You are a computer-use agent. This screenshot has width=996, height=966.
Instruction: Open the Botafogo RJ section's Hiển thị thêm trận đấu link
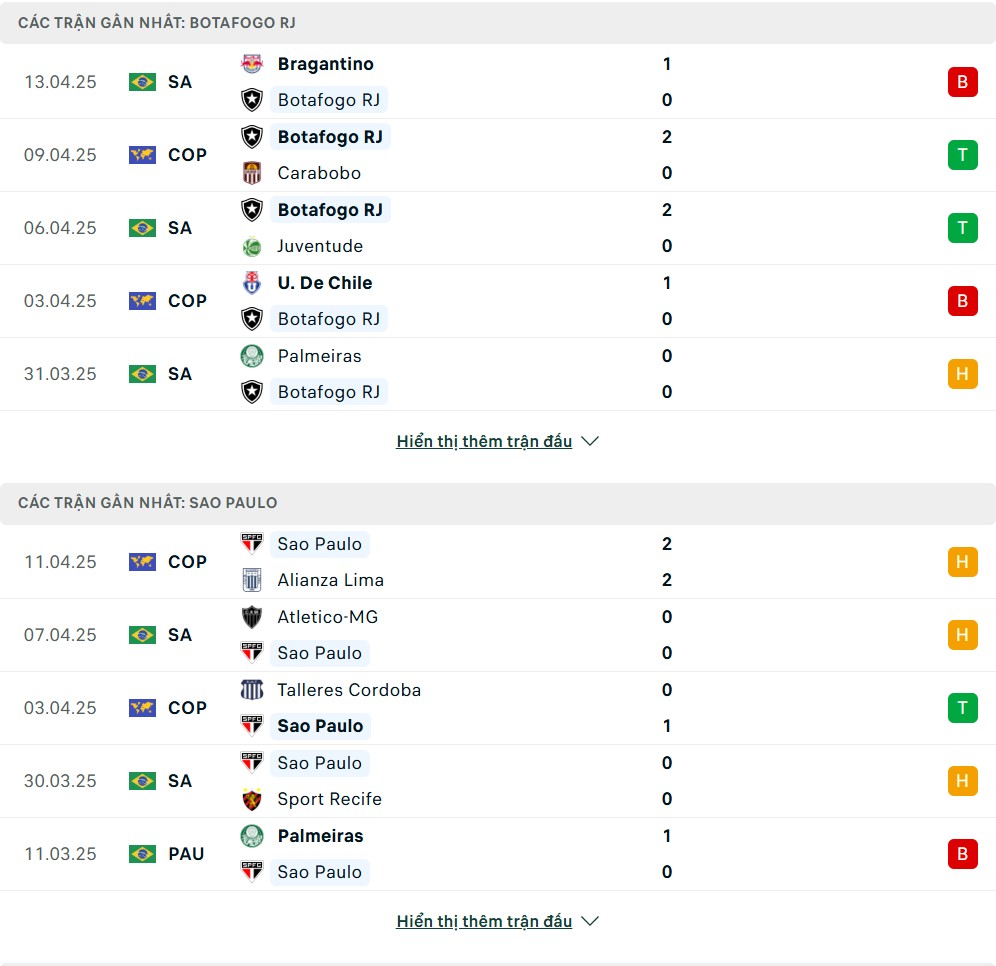coord(484,441)
